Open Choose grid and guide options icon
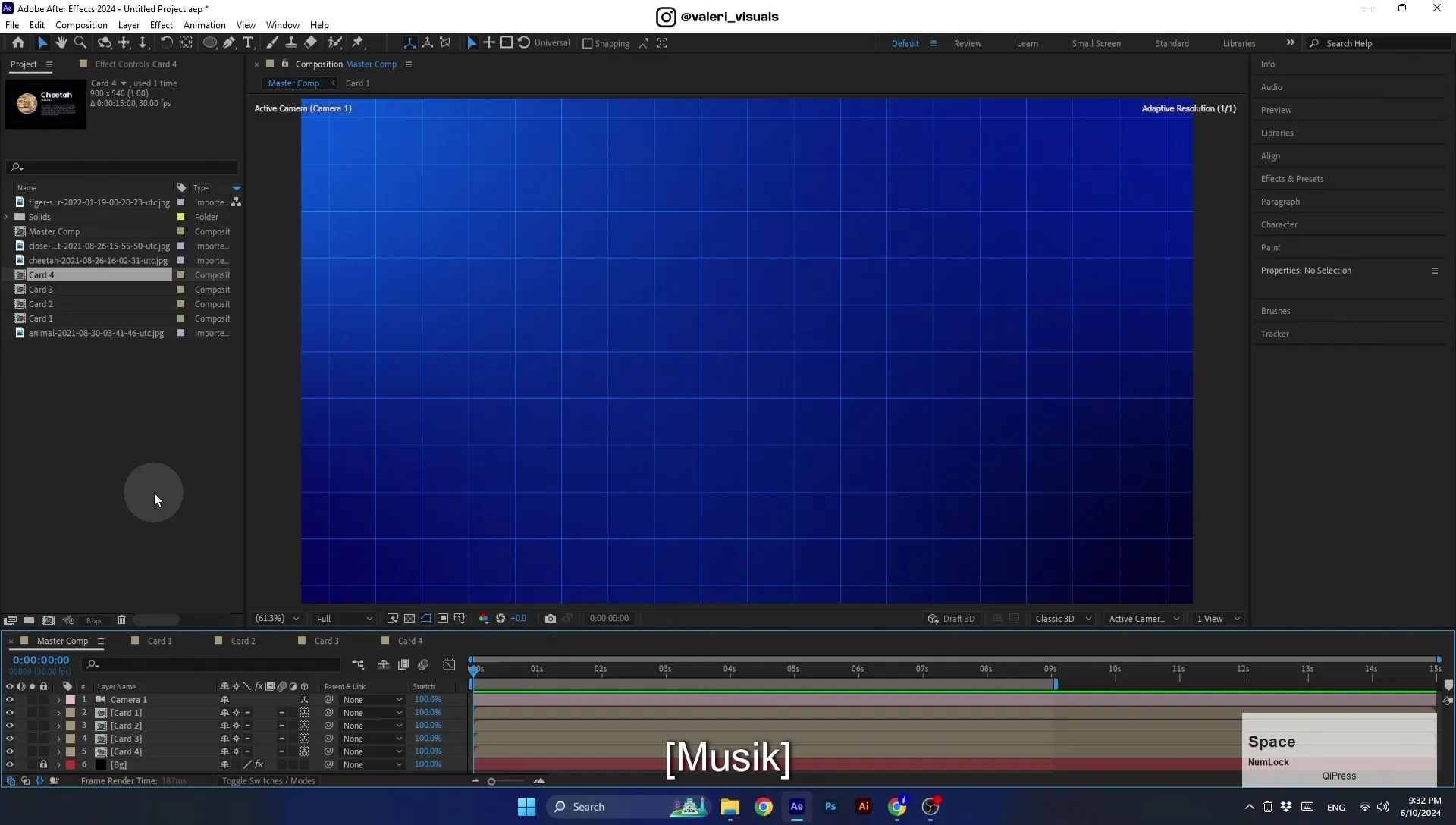 pos(460,619)
